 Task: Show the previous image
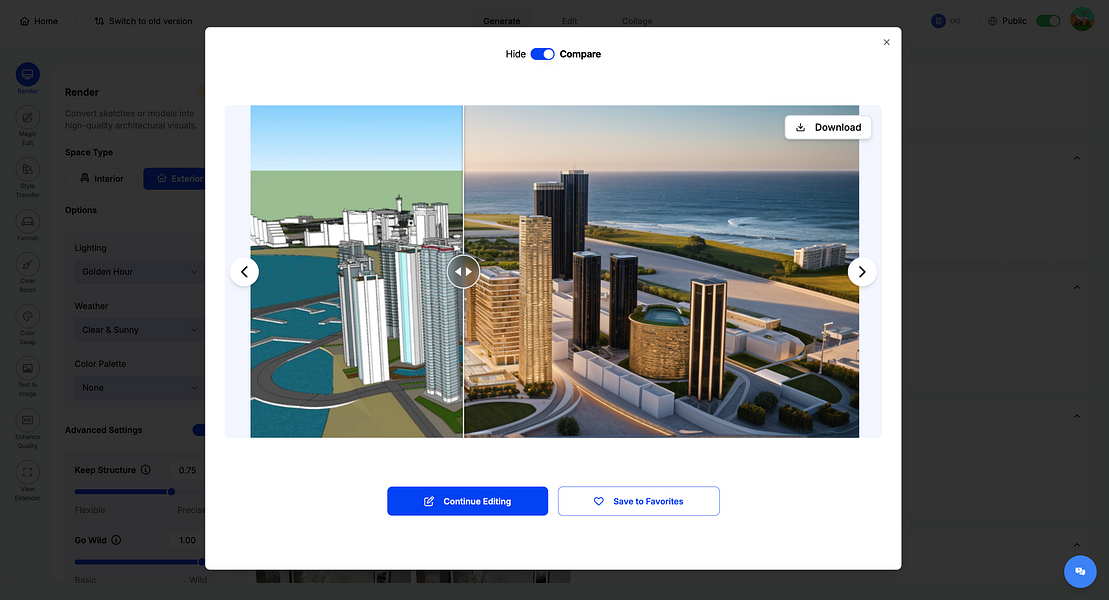pos(244,272)
